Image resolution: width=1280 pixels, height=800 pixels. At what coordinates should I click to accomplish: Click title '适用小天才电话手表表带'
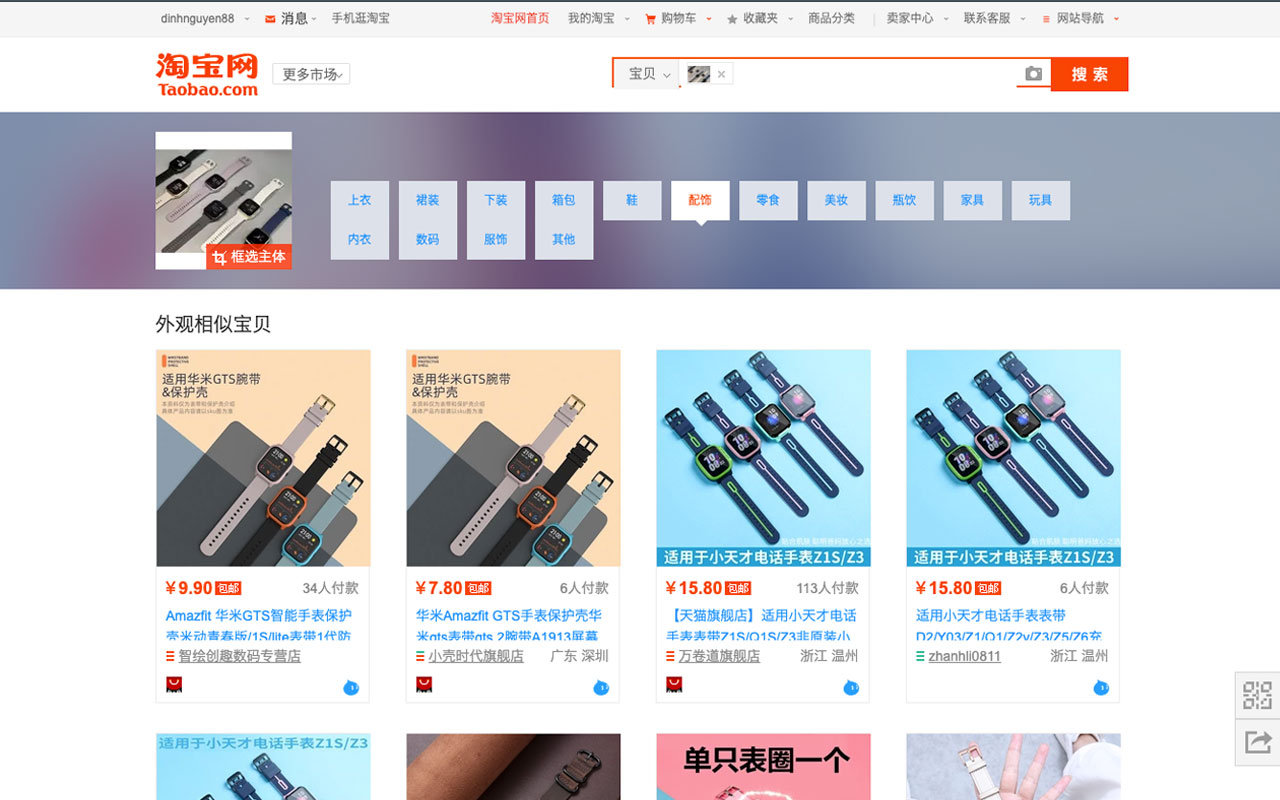991,616
